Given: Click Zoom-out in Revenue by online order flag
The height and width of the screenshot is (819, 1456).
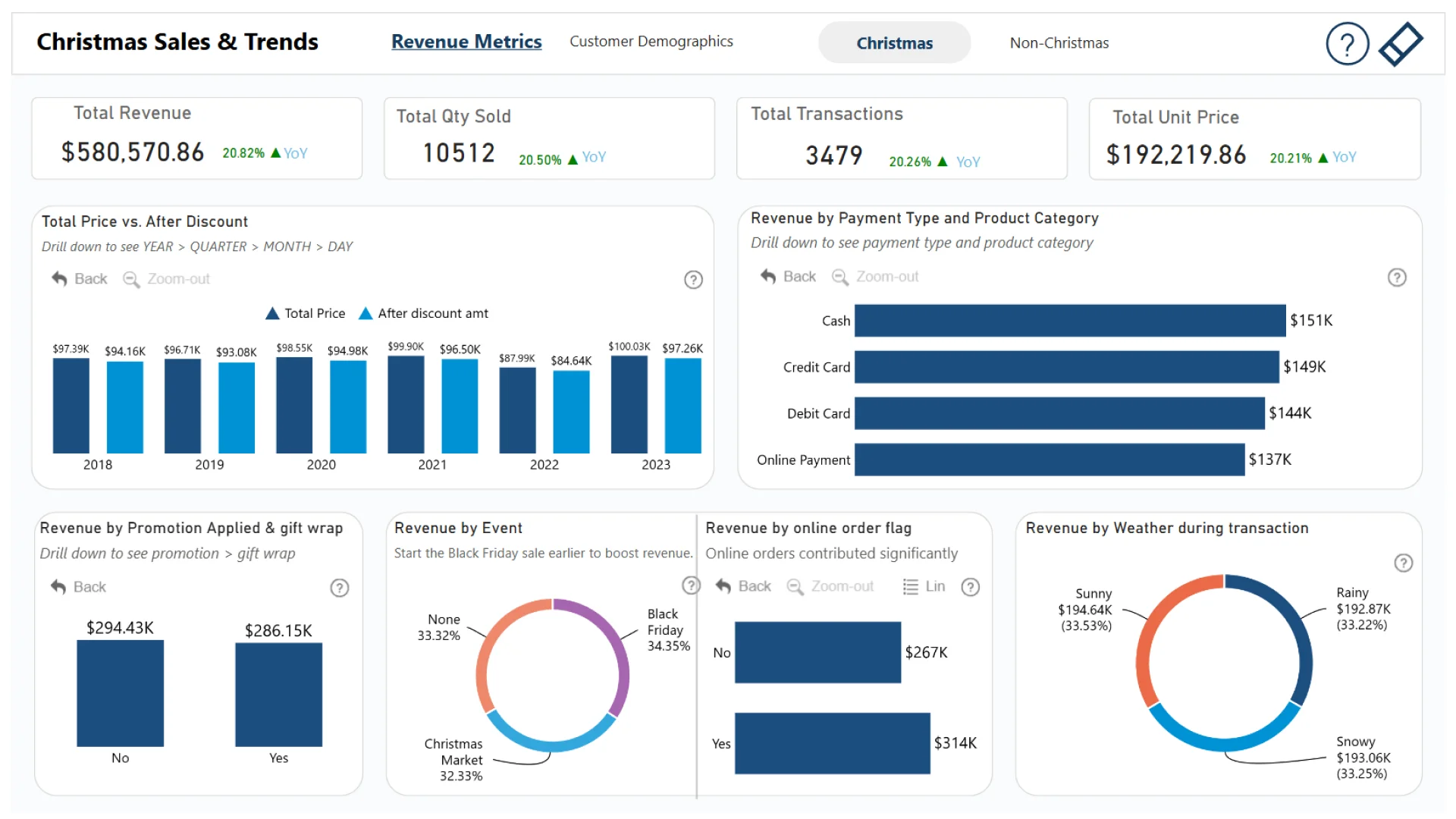Looking at the screenshot, I should [830, 586].
